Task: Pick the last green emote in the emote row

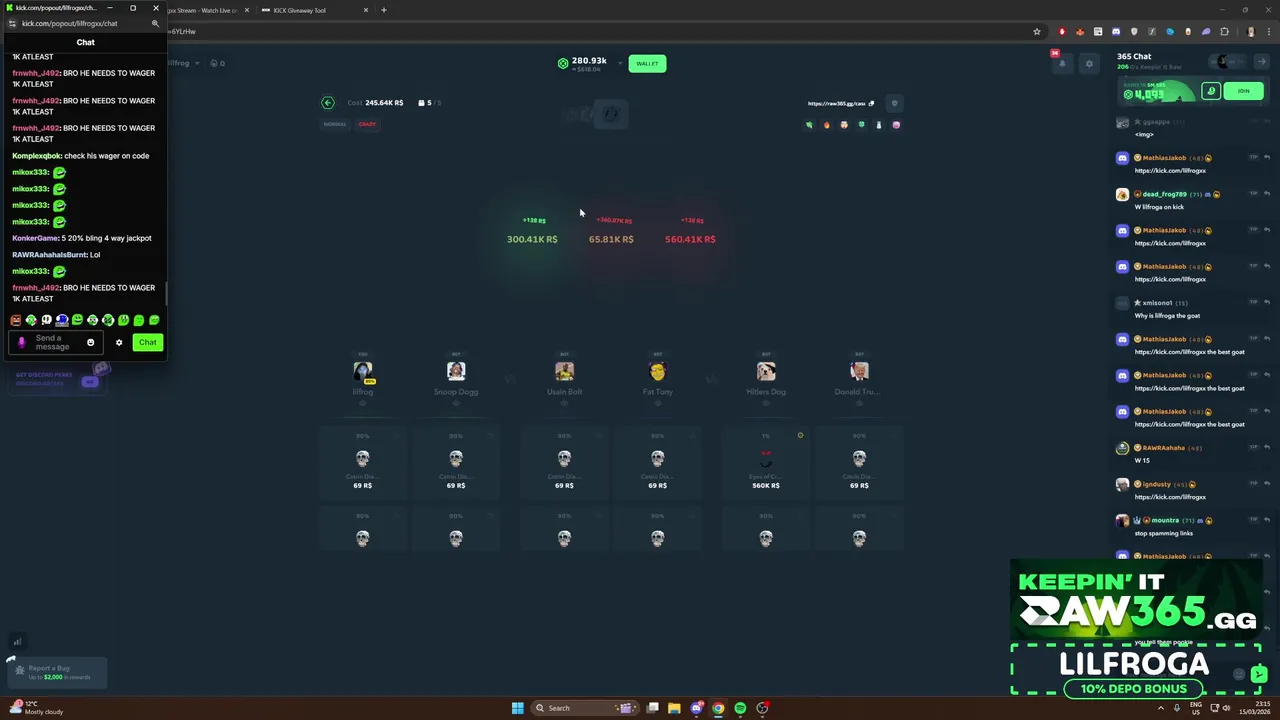Action: coord(154,320)
